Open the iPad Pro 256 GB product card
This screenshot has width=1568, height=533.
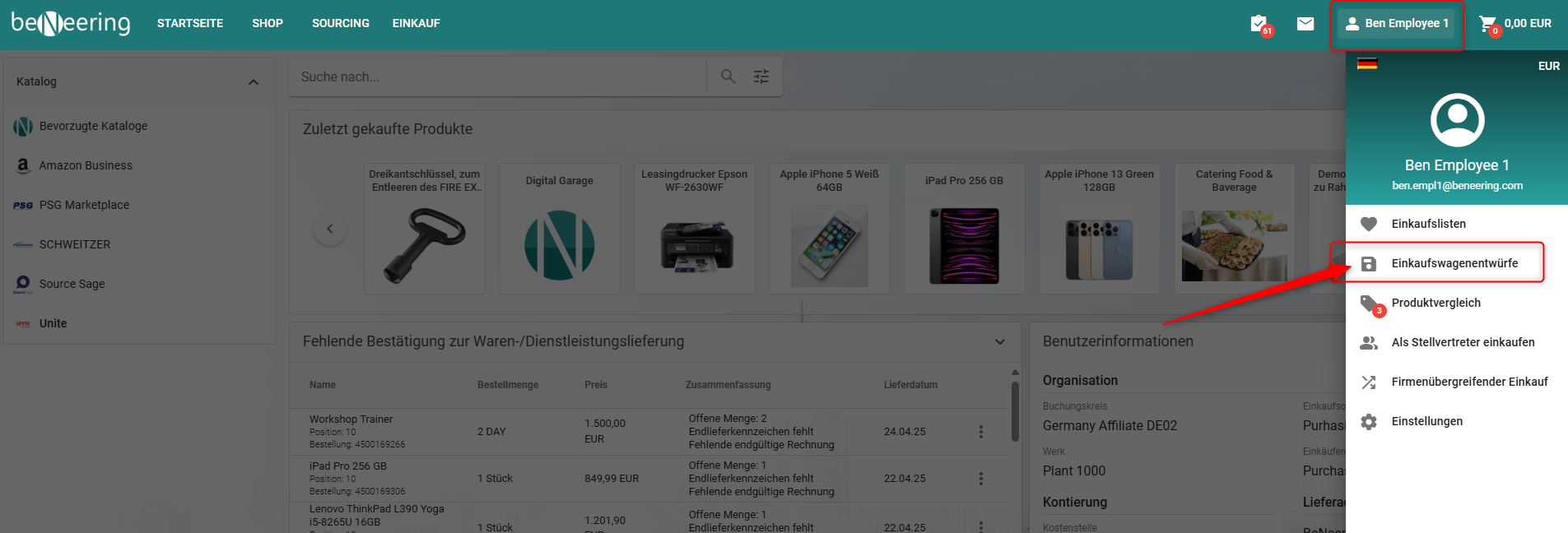coord(965,229)
